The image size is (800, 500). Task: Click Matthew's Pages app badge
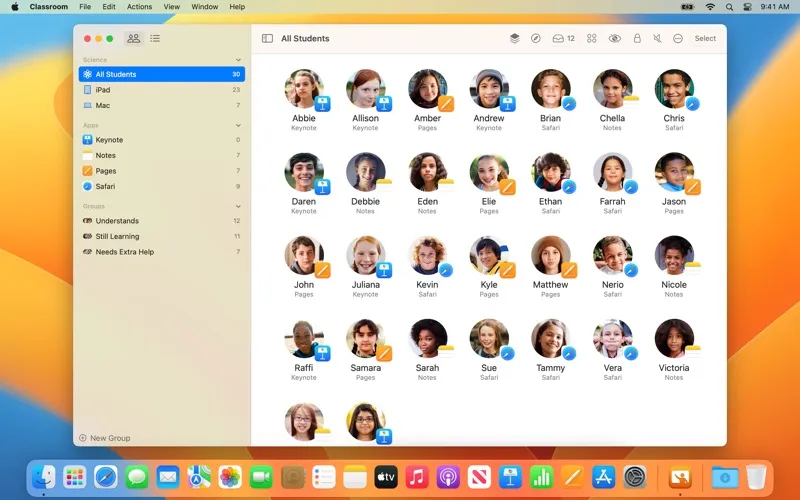pos(569,270)
